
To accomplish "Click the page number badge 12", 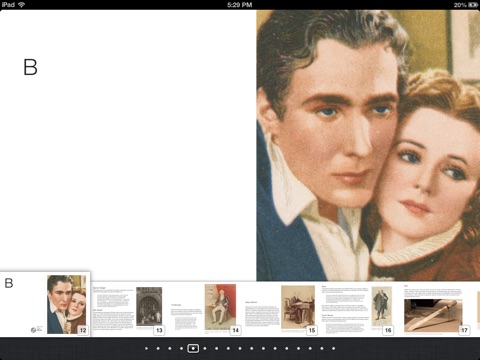I will tap(83, 330).
